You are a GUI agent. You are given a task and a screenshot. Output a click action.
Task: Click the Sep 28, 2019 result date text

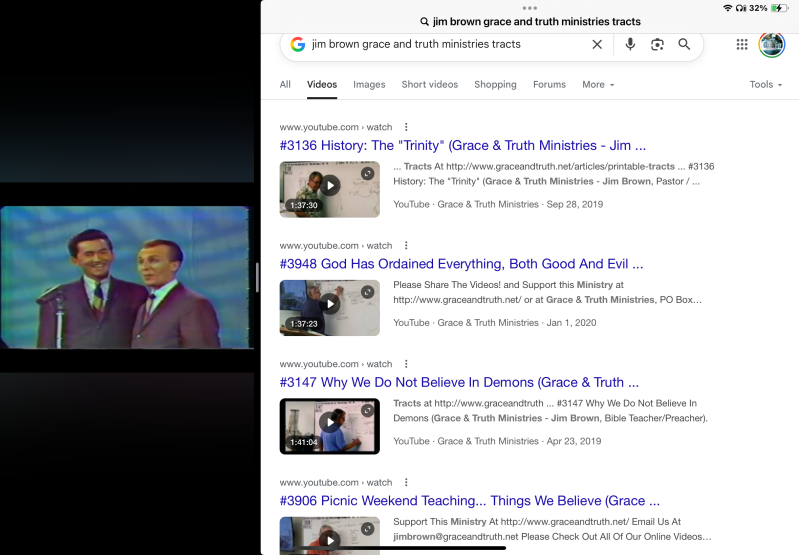(x=575, y=204)
